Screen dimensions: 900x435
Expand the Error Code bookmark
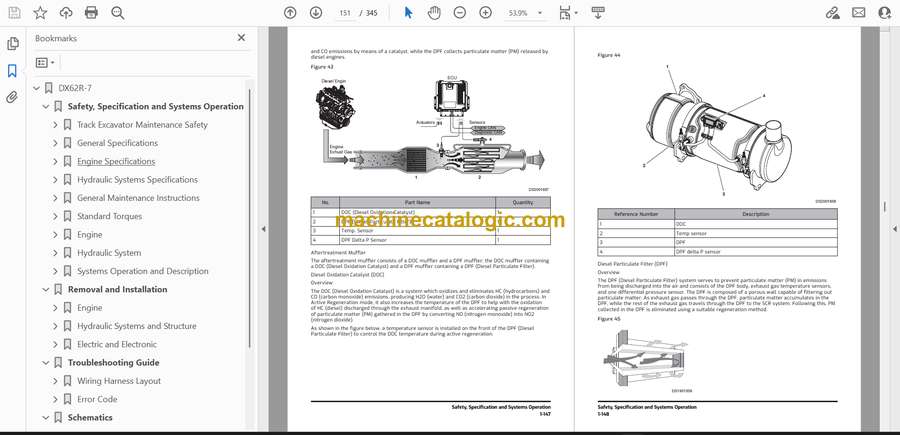point(55,399)
